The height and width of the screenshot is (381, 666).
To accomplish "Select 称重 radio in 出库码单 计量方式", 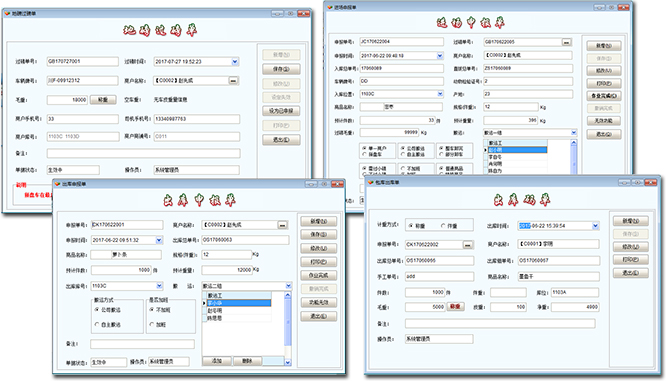I will [x=411, y=226].
